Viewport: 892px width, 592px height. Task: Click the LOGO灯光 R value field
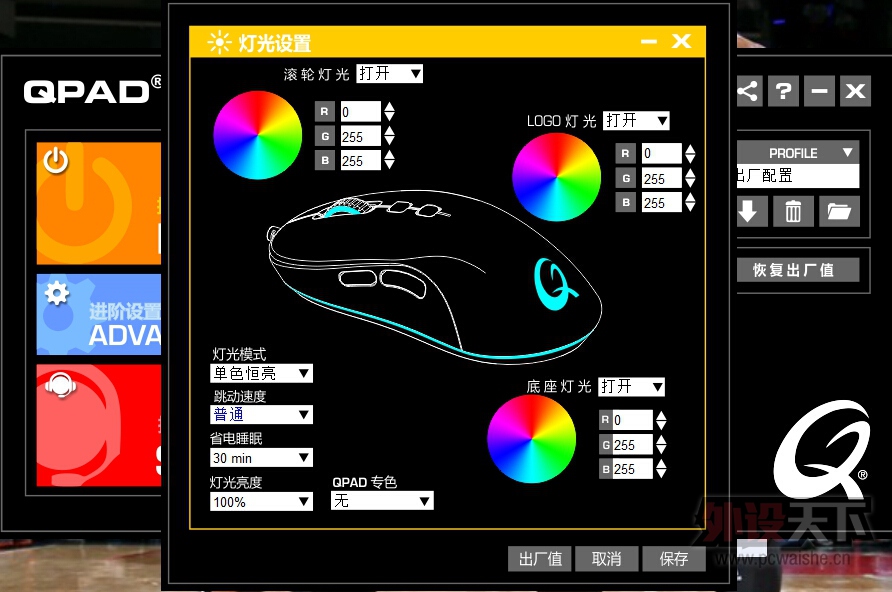[x=662, y=153]
